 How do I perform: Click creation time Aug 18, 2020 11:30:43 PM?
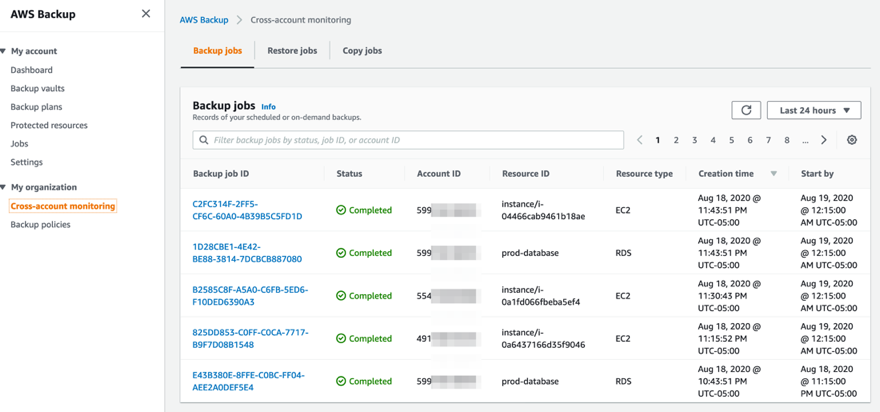pos(730,295)
